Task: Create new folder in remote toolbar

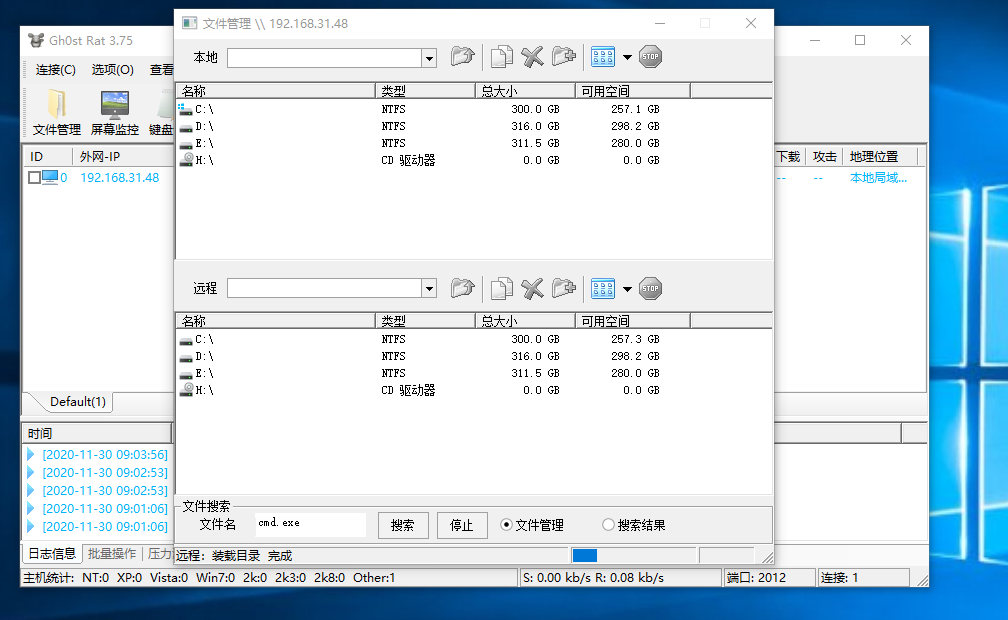Action: coord(564,288)
